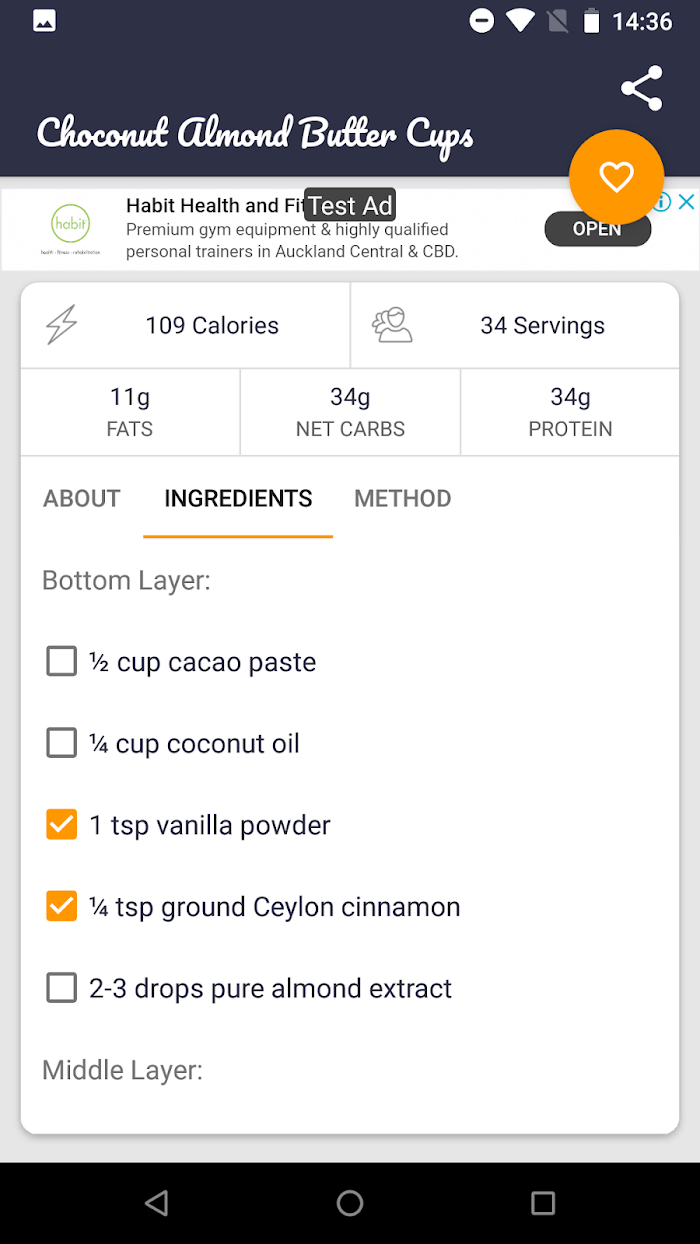Tap the servings people icon

pos(392,325)
